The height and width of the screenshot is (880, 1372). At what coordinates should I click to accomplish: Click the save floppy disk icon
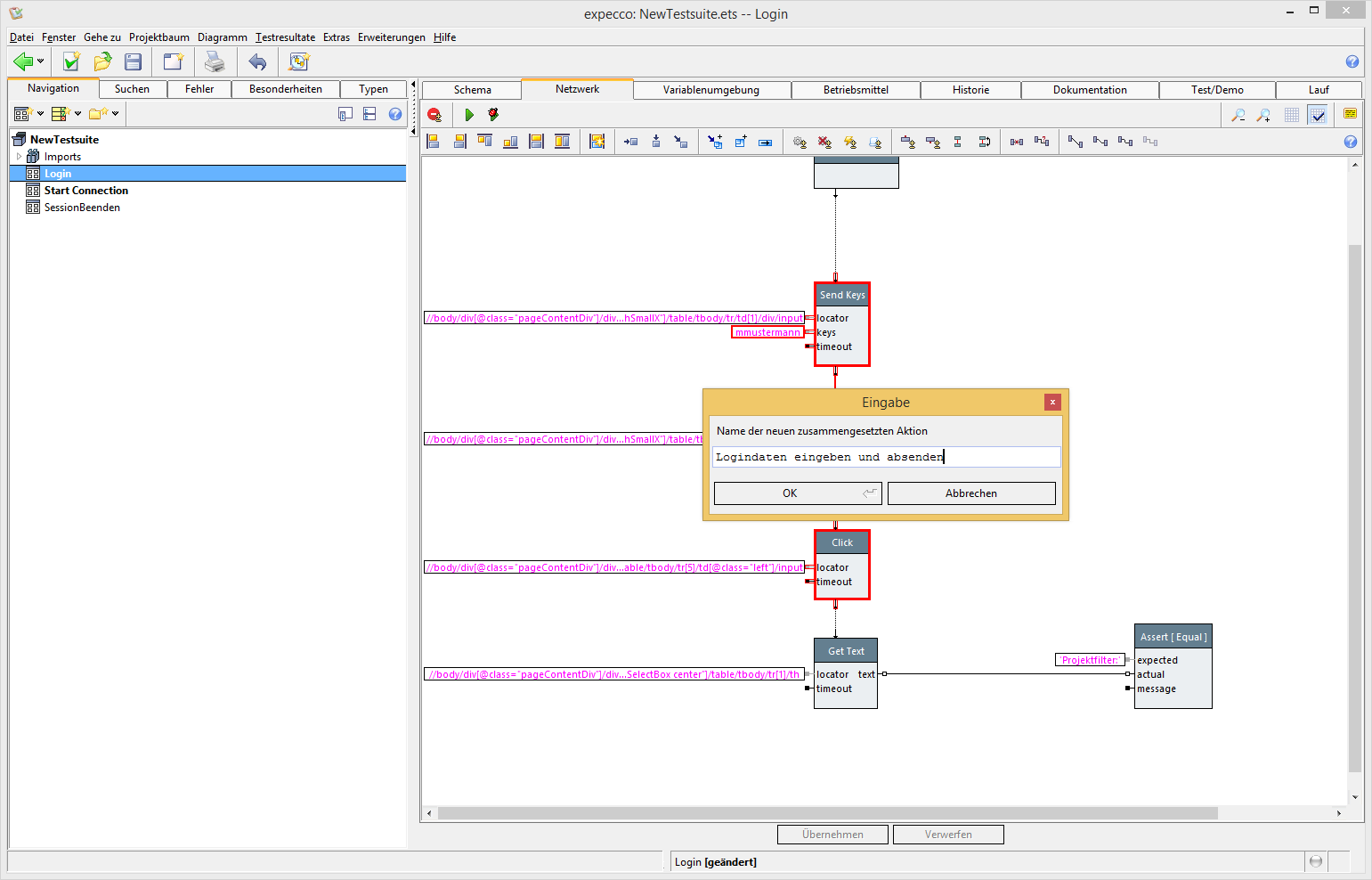pyautogui.click(x=134, y=61)
